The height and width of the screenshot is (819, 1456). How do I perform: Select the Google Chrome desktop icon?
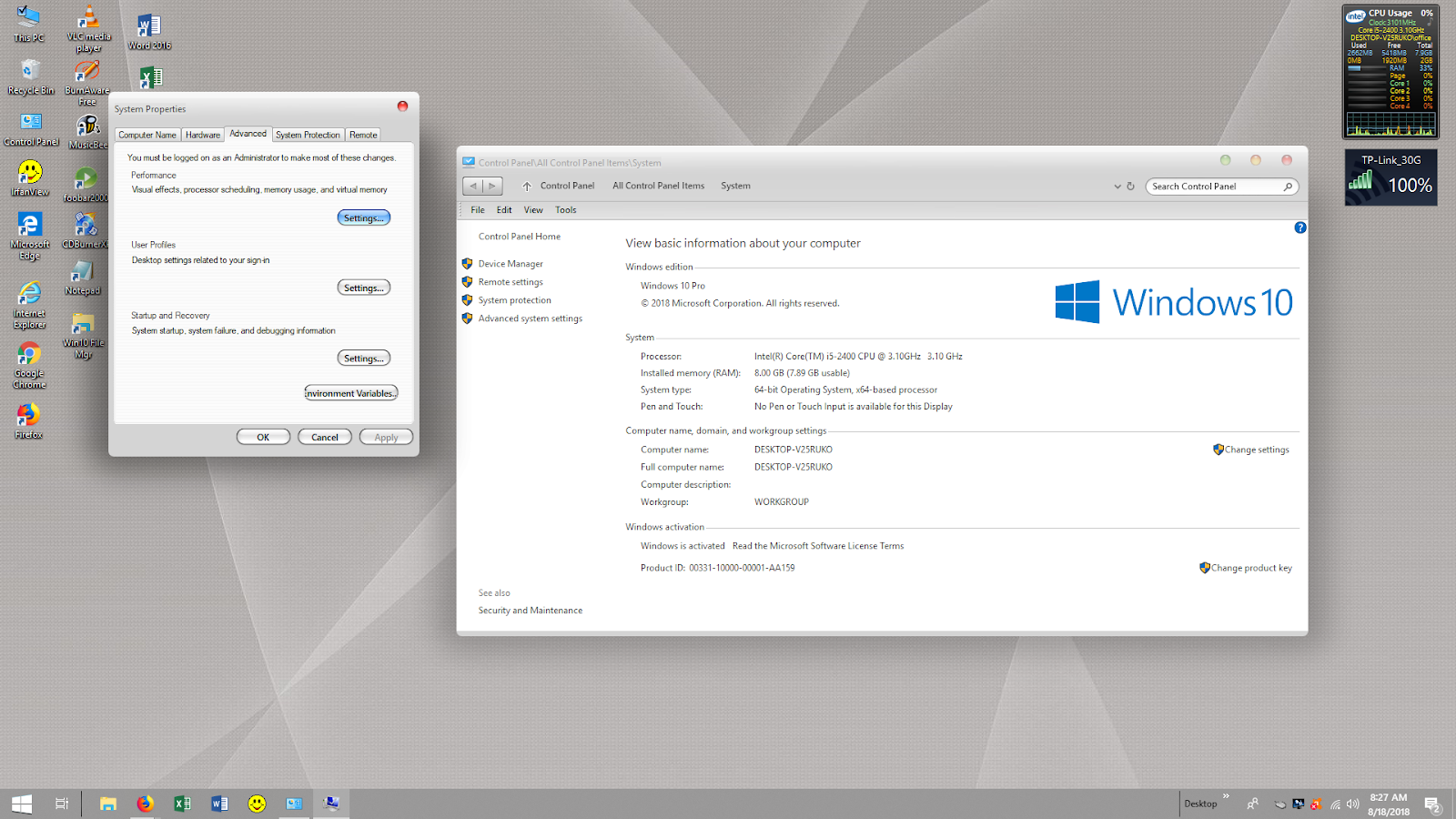29,366
